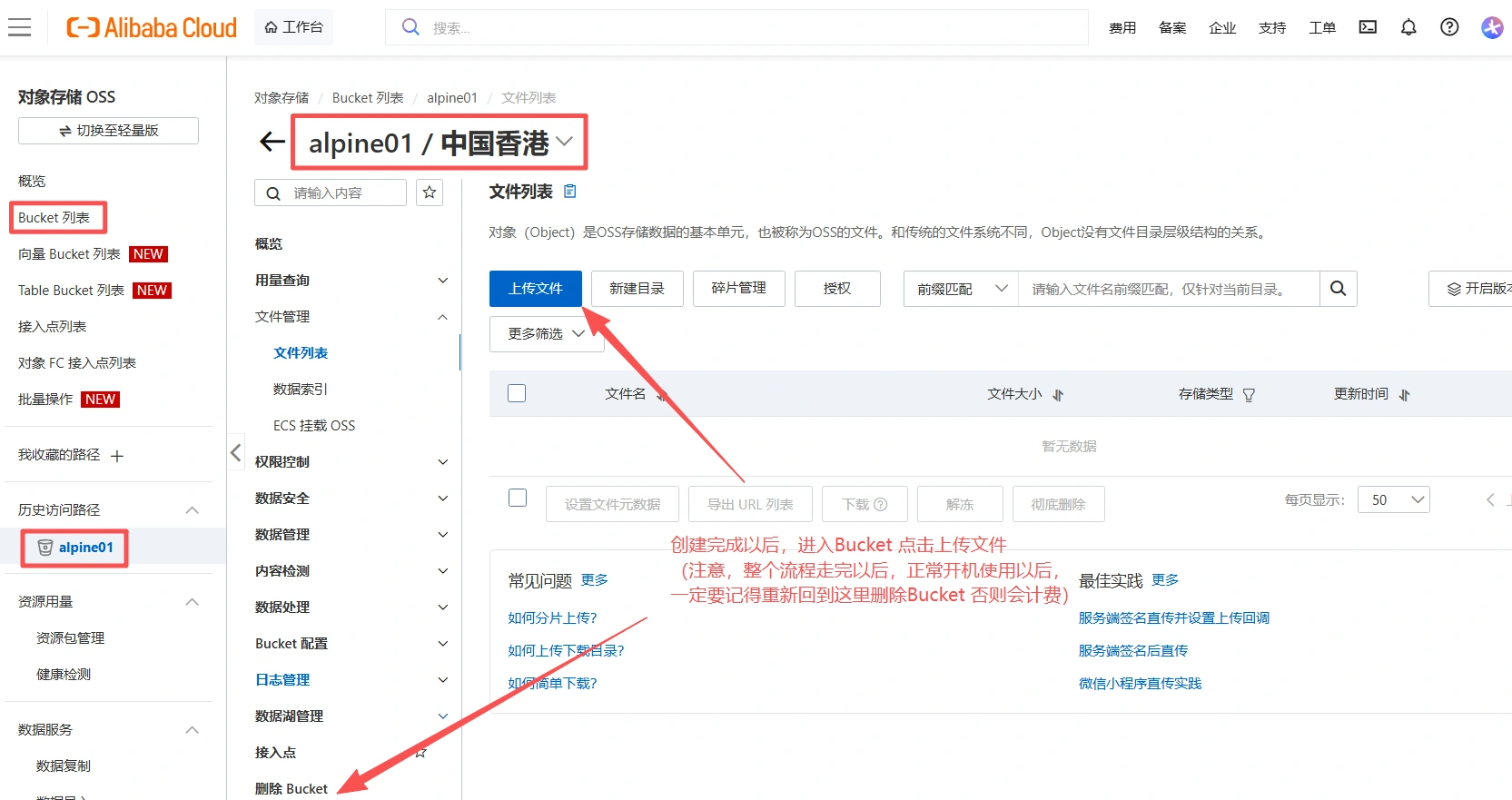
Task: Open the 工作台 workbench
Action: [293, 27]
